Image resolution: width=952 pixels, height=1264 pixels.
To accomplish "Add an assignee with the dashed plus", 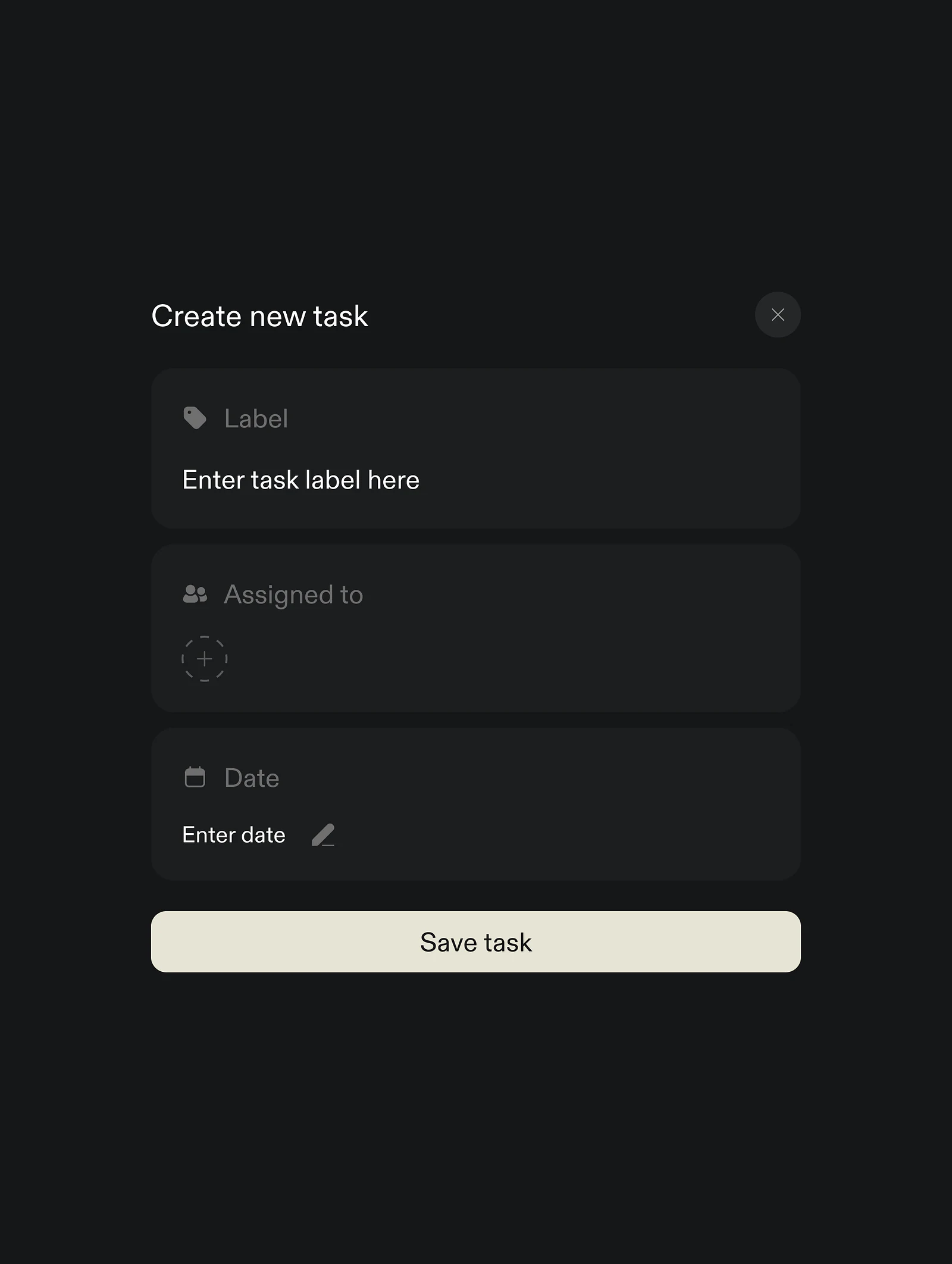I will tap(204, 659).
